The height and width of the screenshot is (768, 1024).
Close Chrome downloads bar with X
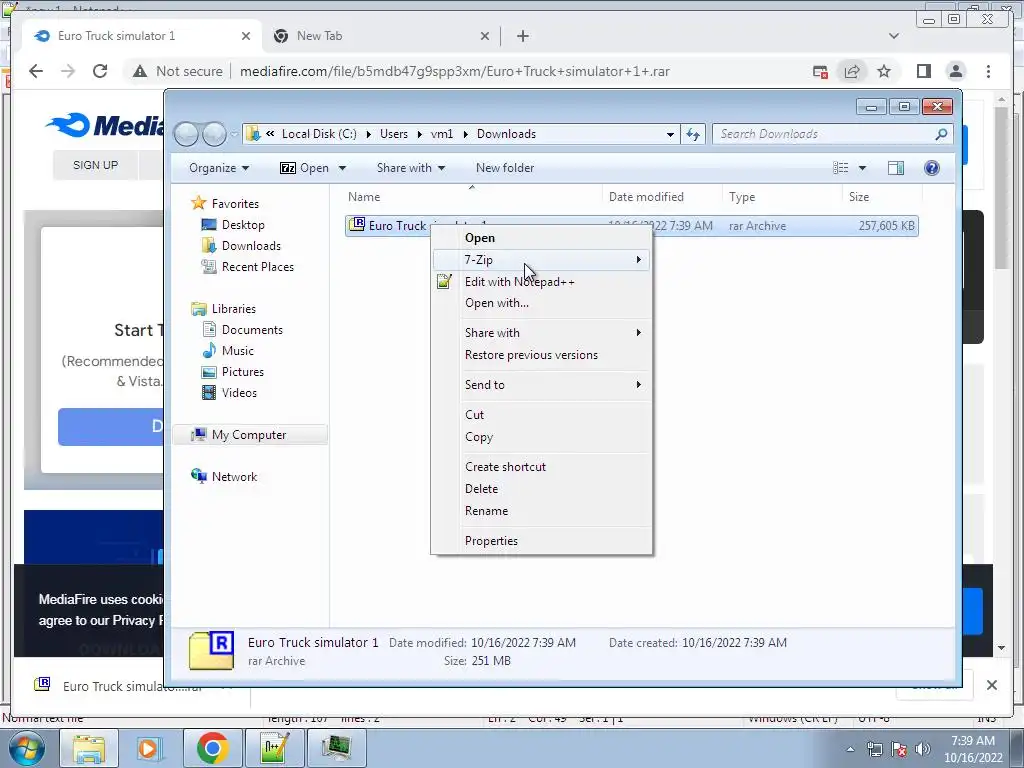tap(991, 685)
